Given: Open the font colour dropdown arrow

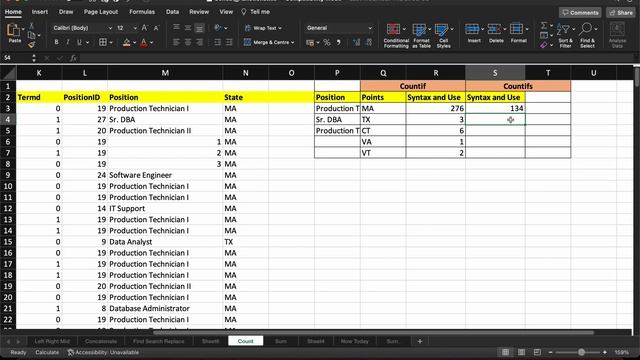Looking at the screenshot, I should click(151, 42).
